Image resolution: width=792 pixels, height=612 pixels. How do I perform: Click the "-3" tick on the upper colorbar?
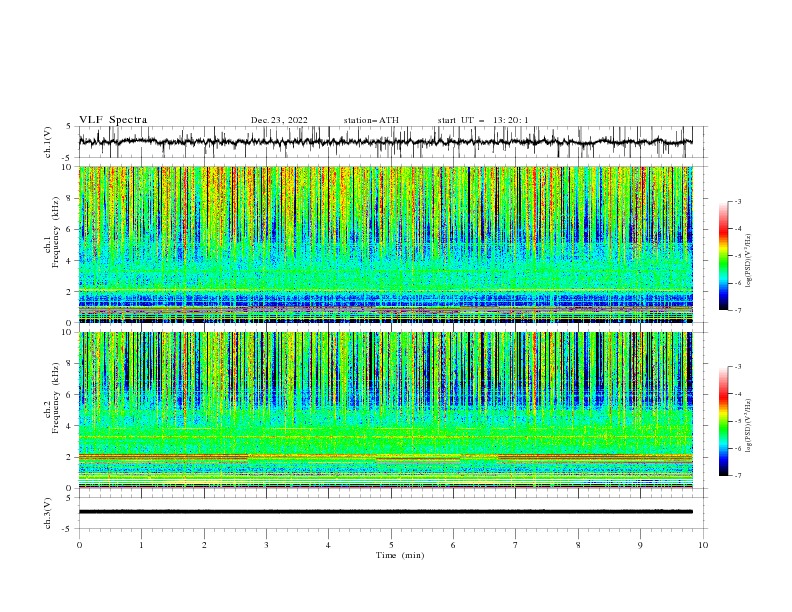738,201
